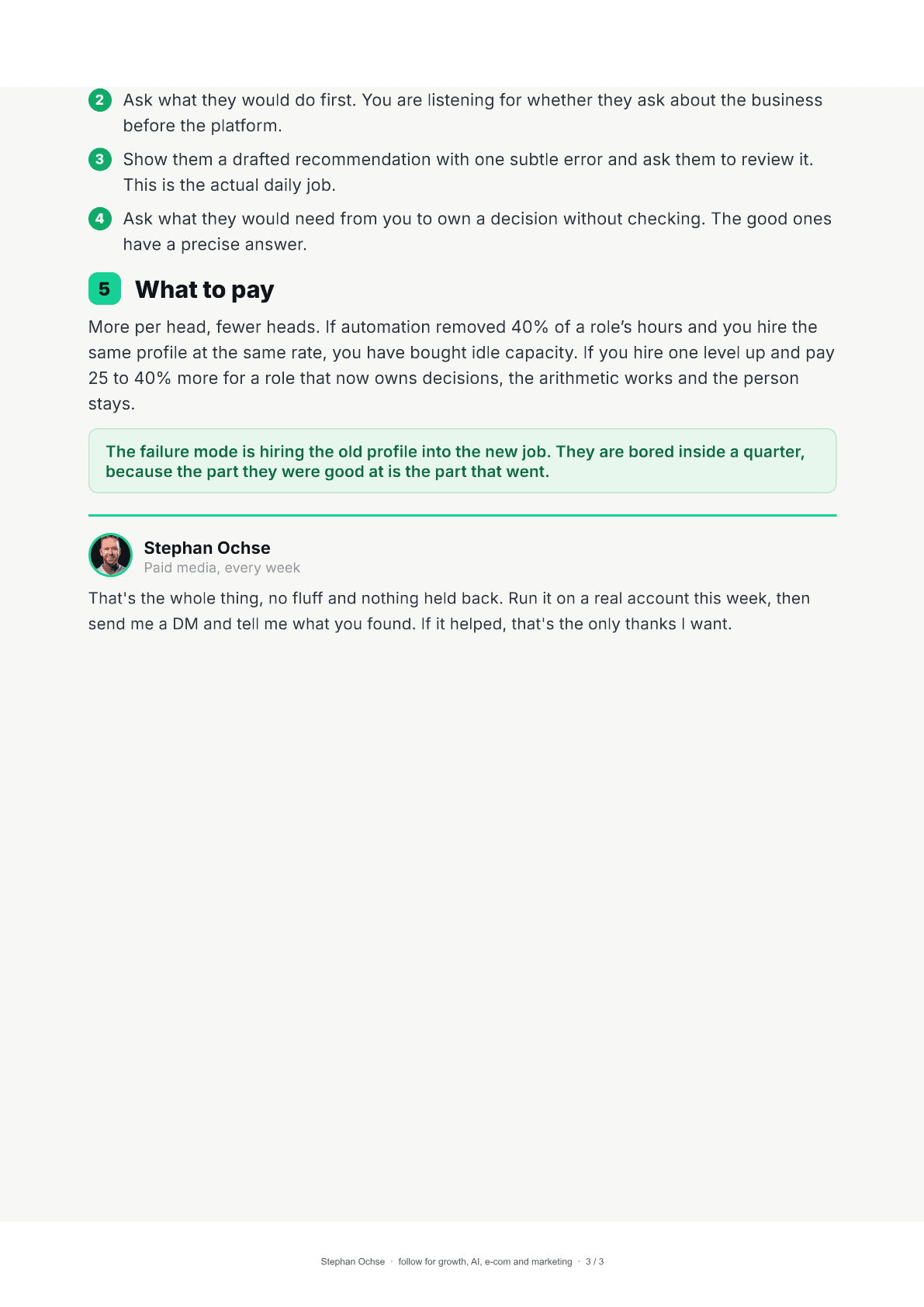Click the 'Paid media, every week' subtitle

point(222,568)
